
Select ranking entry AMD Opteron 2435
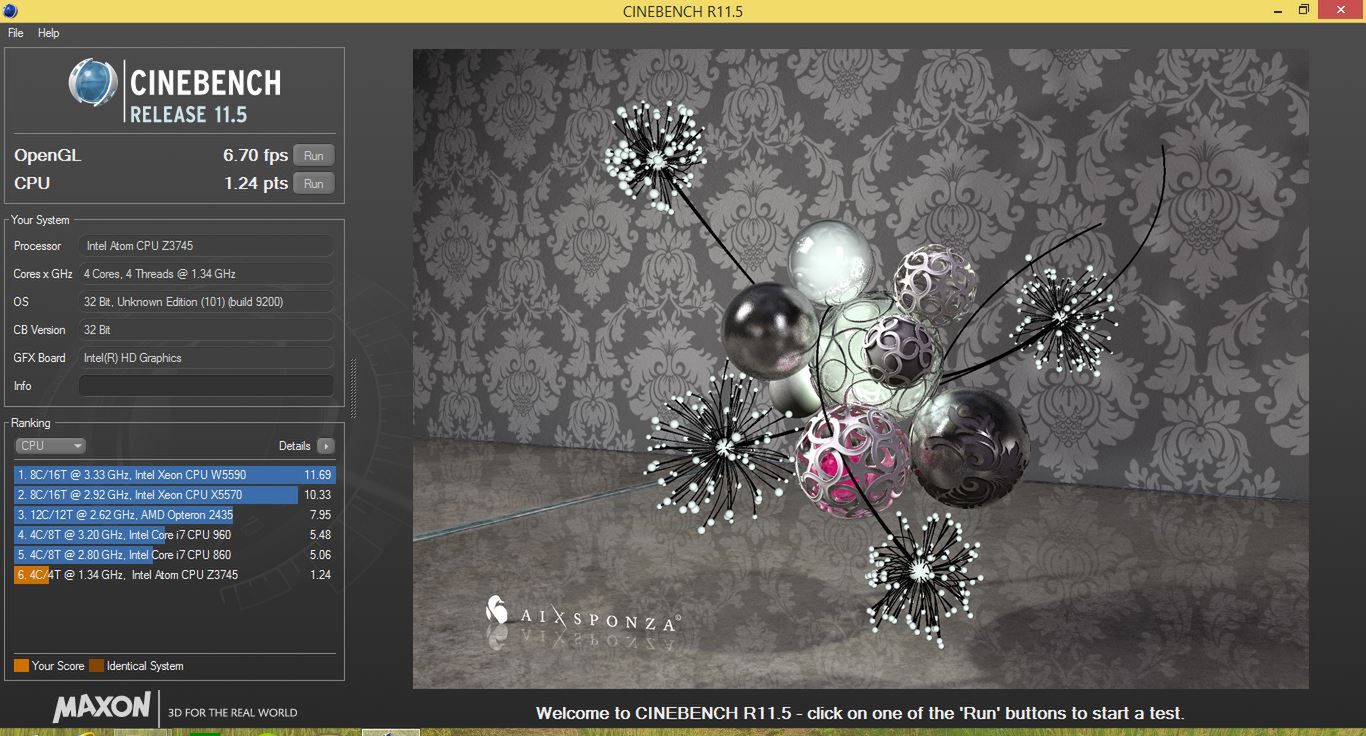tap(174, 515)
